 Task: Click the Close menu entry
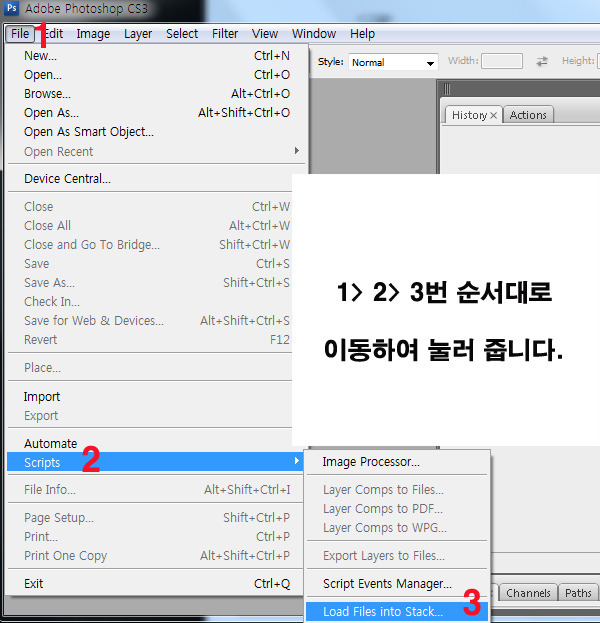tap(150, 207)
